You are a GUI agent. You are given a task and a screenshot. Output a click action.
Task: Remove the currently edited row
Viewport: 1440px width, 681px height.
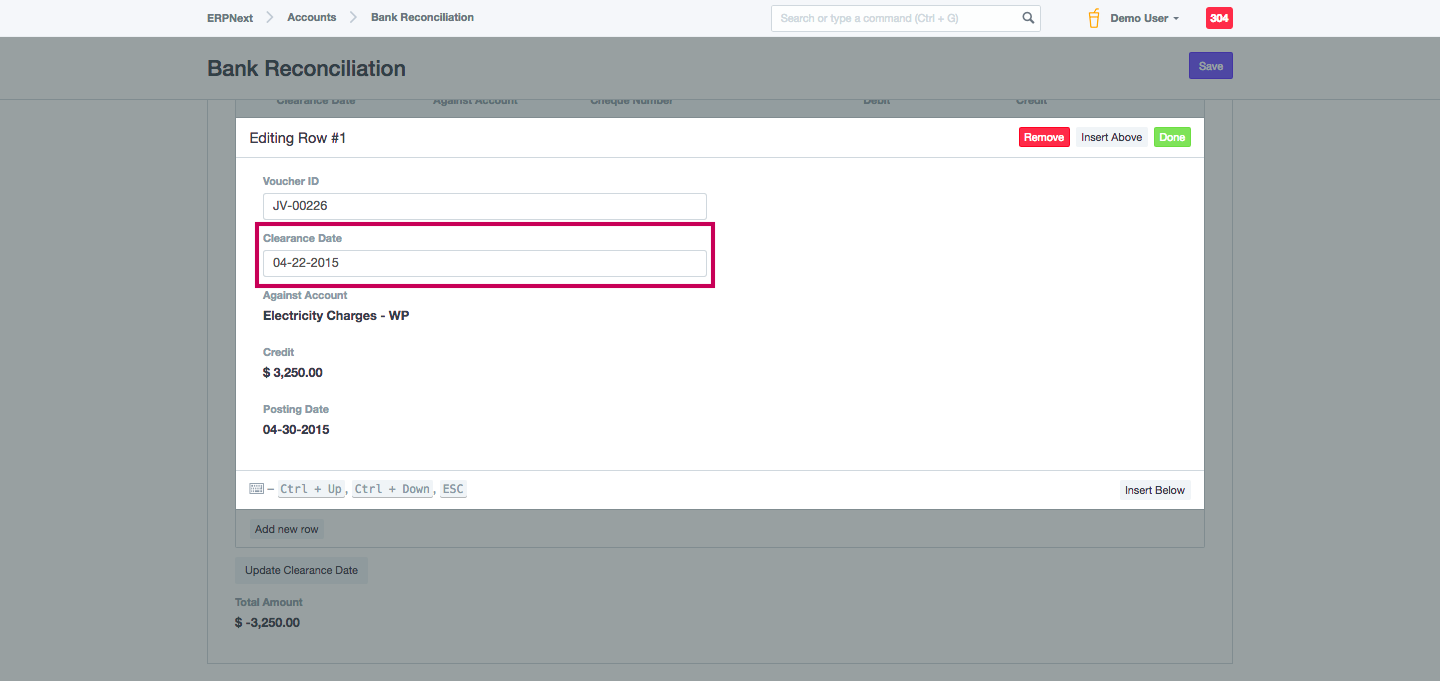tap(1043, 137)
